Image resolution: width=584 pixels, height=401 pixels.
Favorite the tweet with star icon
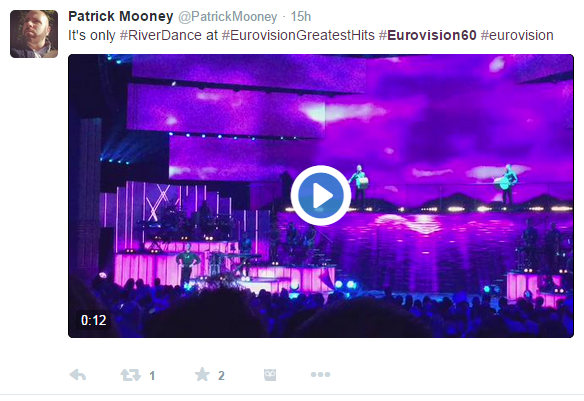coord(202,374)
